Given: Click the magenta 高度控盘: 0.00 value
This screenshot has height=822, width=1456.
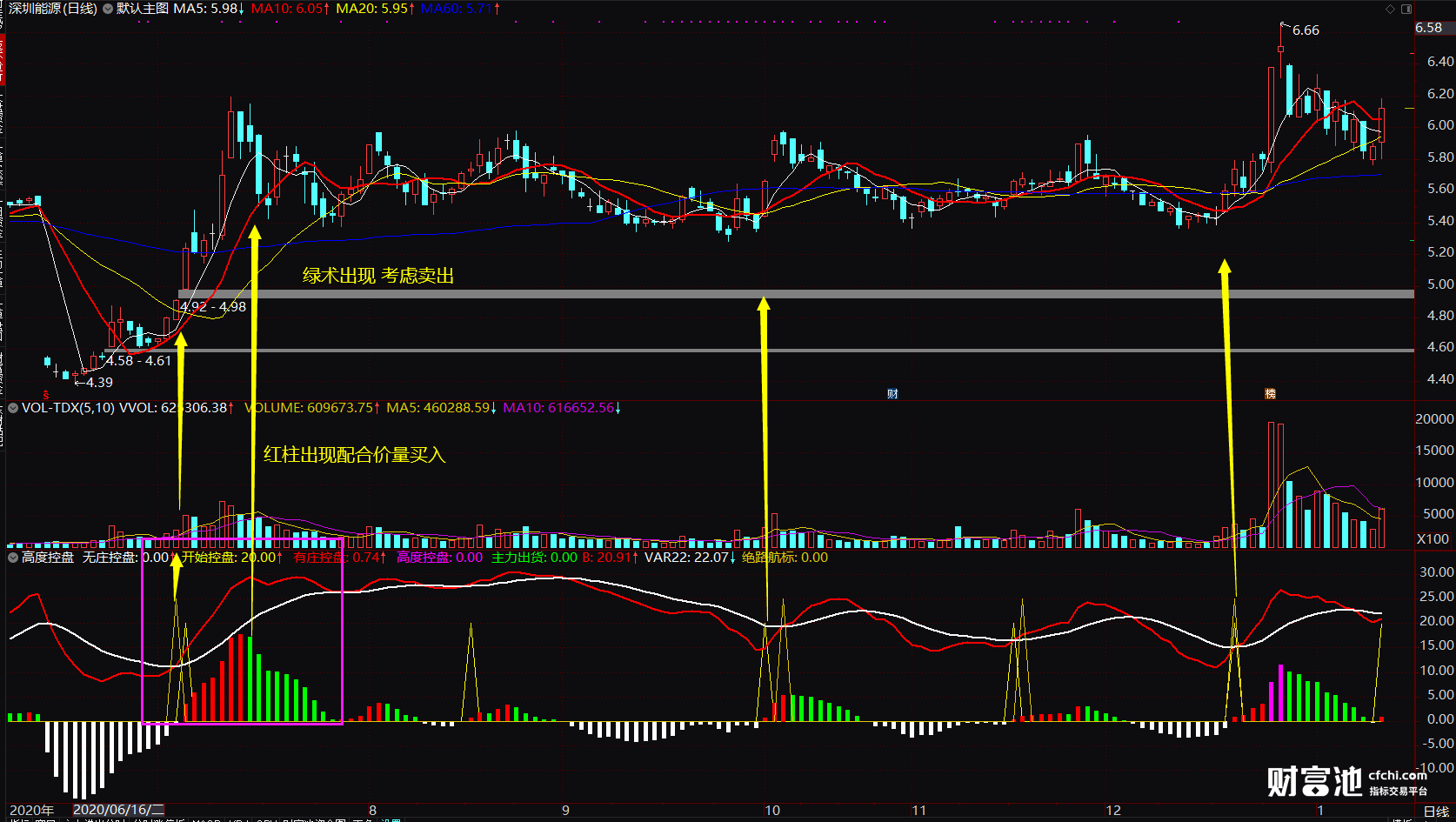Looking at the screenshot, I should 439,558.
